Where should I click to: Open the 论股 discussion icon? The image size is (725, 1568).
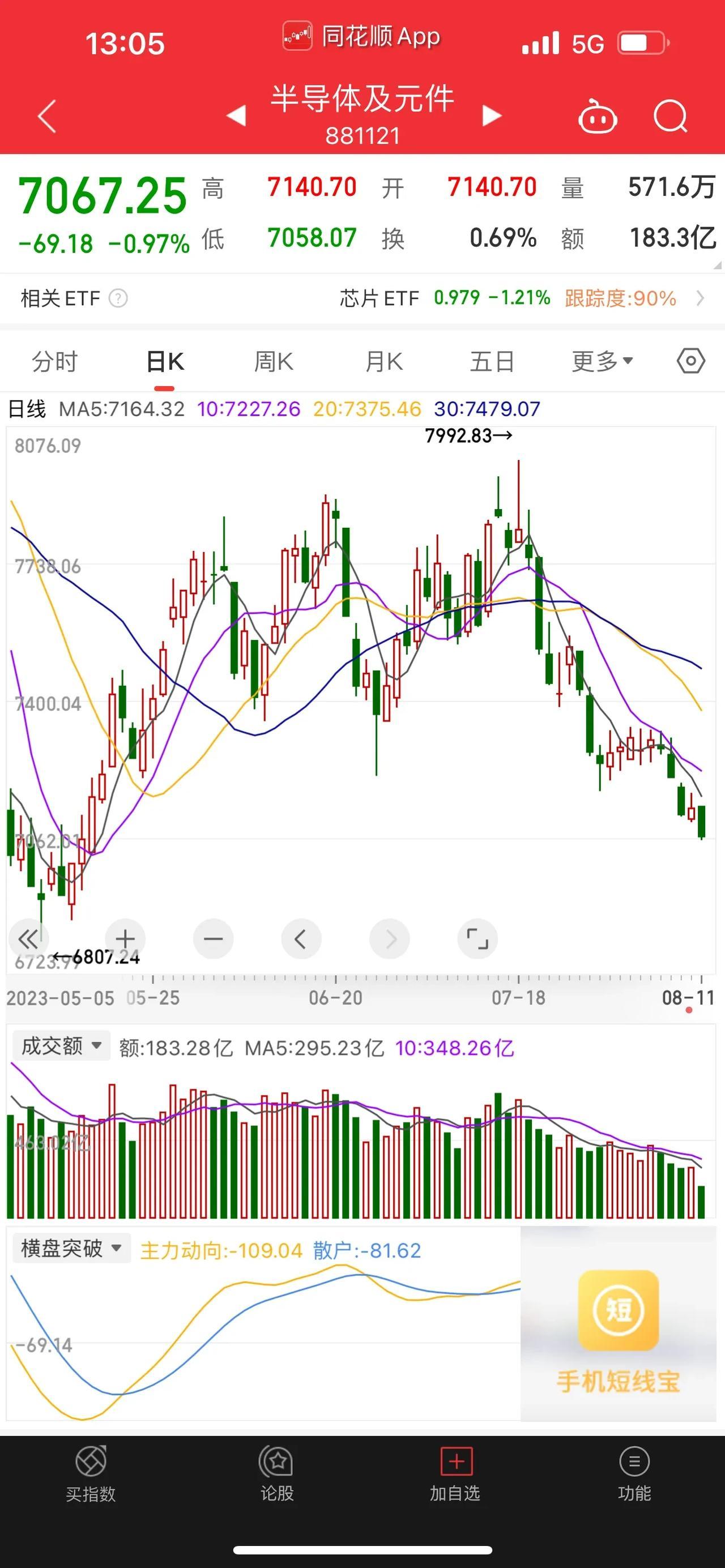tap(277, 1461)
